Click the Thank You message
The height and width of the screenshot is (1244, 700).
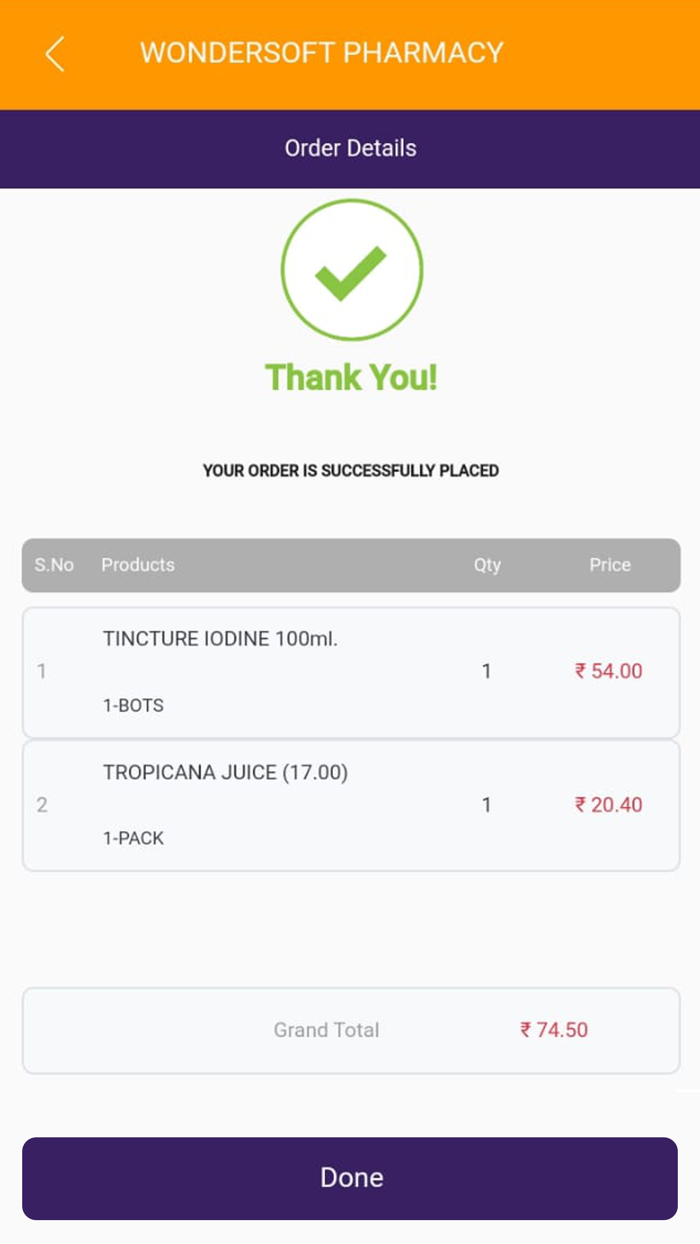point(351,378)
